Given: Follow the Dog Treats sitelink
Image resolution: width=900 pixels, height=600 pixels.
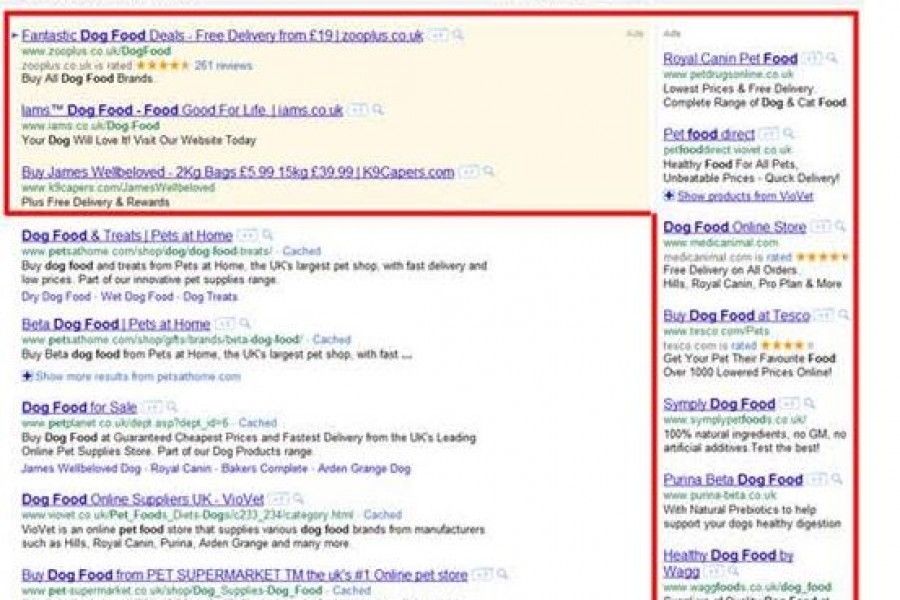Looking at the screenshot, I should click(210, 297).
